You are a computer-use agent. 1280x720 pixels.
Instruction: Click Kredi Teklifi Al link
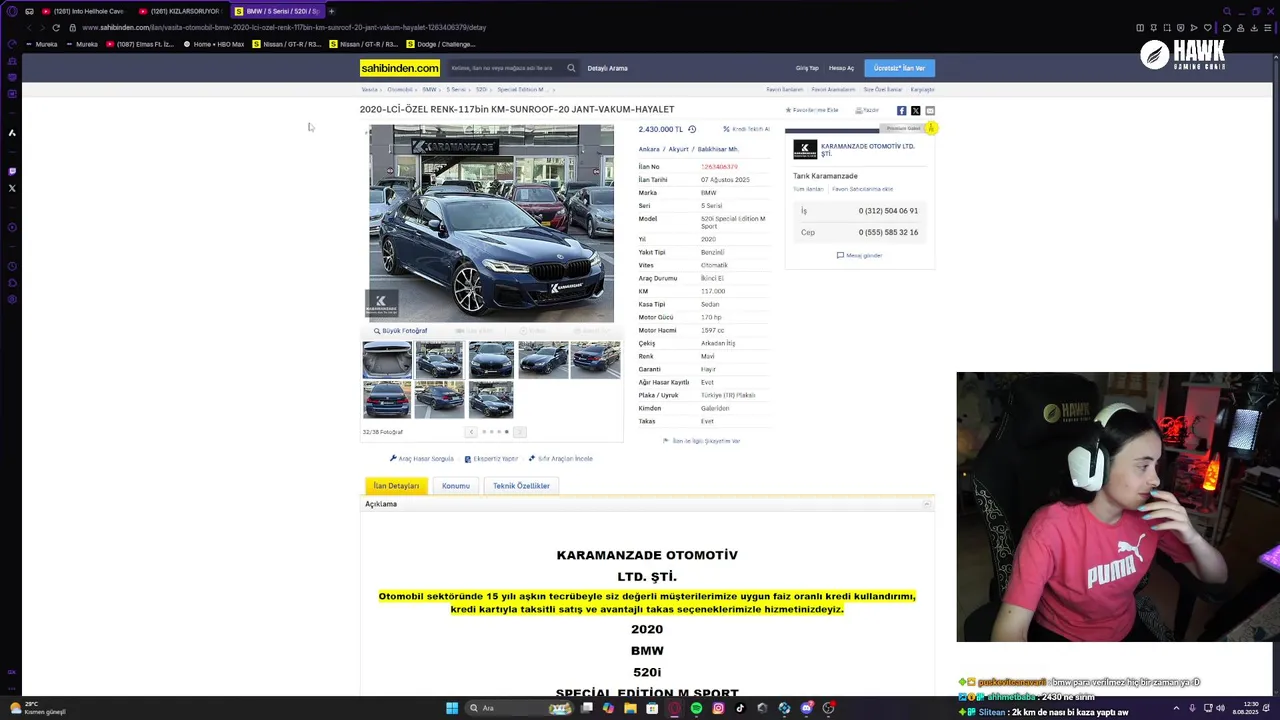pyautogui.click(x=746, y=129)
